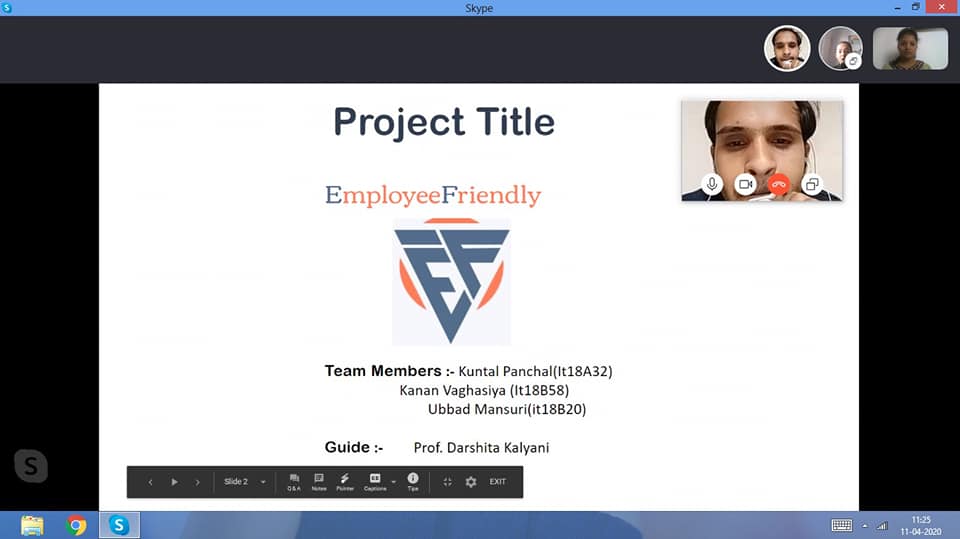The height and width of the screenshot is (539, 960).
Task: Click Skype logo in title bar
Action: pyautogui.click(x=7, y=7)
